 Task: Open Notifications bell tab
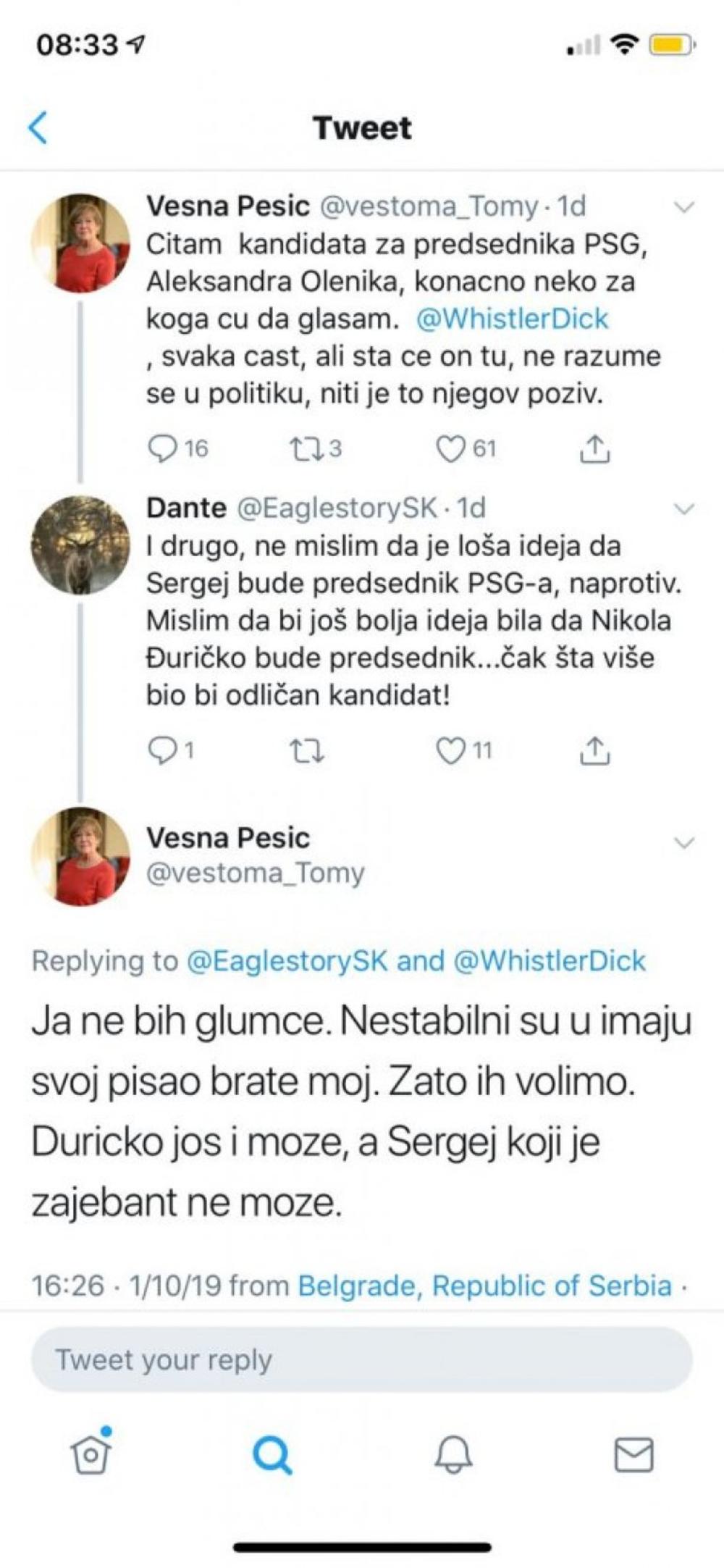453,1454
